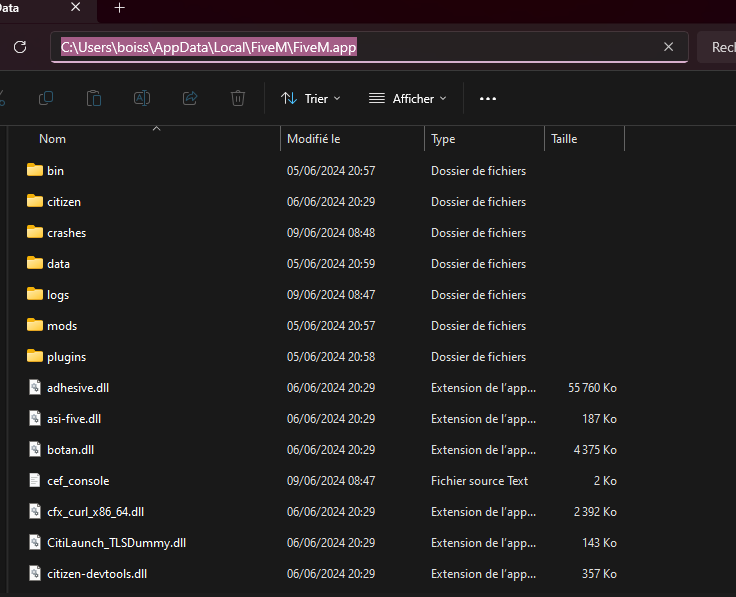The image size is (736, 597).
Task: Select the logs folder icon
Action: click(x=35, y=294)
